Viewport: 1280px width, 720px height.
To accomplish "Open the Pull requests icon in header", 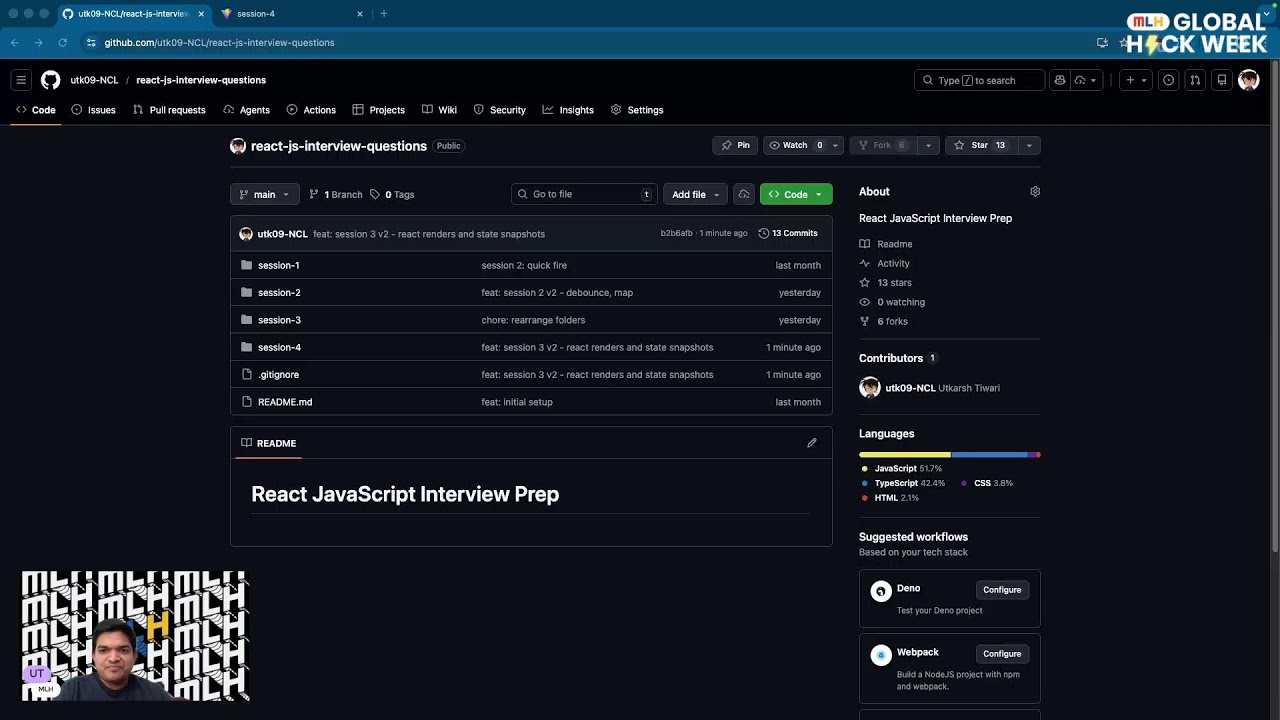I will 1195,80.
